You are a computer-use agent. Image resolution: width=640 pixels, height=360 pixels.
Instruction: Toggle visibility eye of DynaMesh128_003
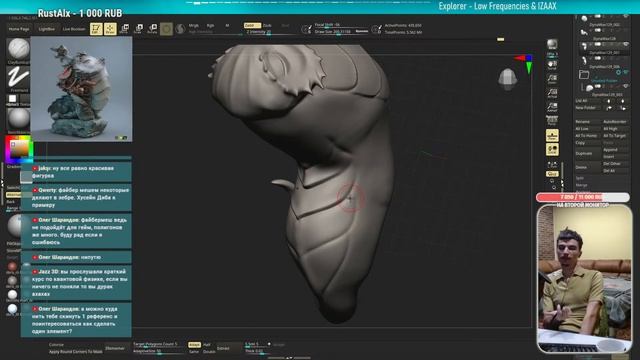pyautogui.click(x=625, y=86)
